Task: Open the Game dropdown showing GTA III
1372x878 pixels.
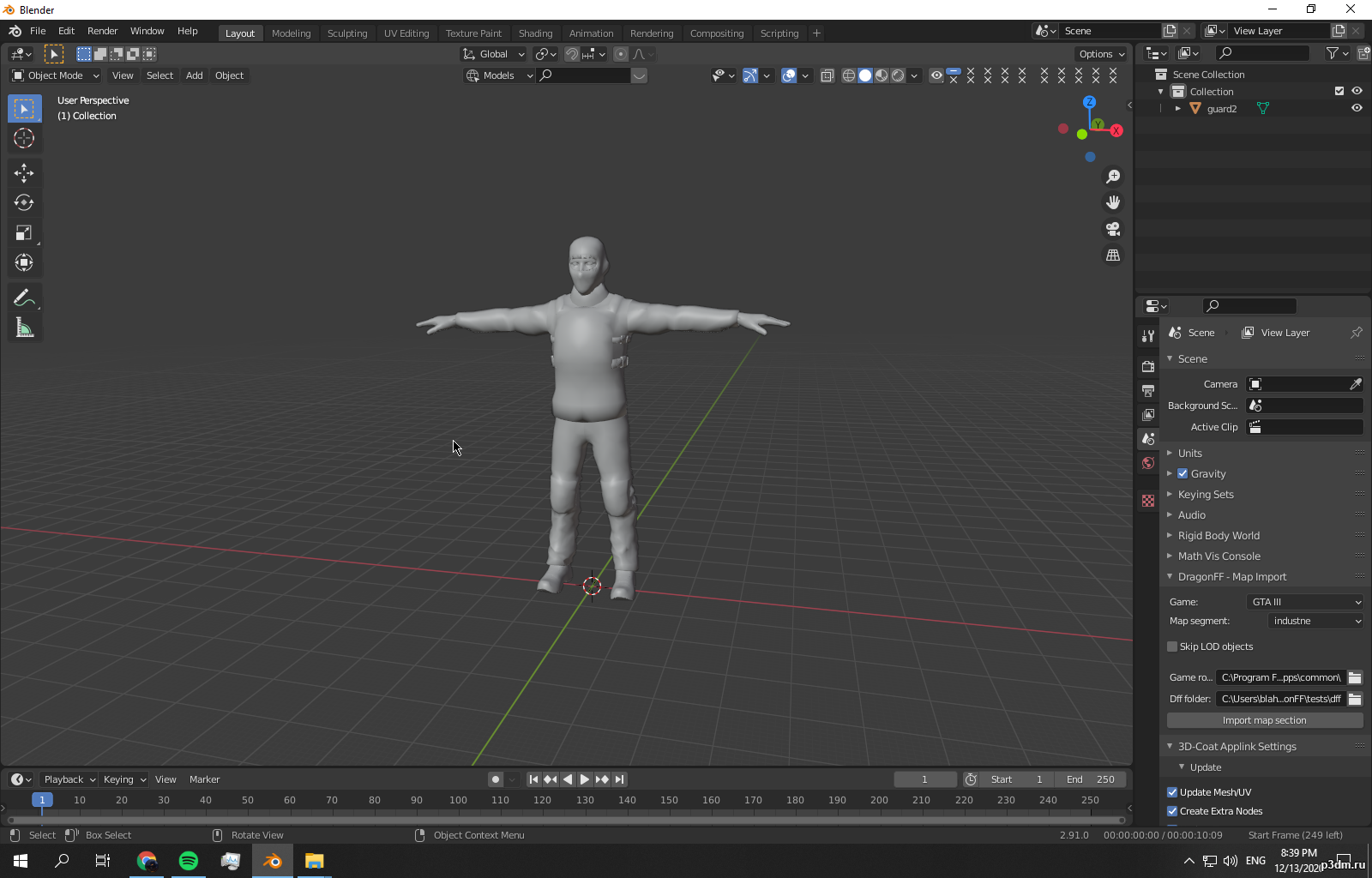Action: [1304, 602]
